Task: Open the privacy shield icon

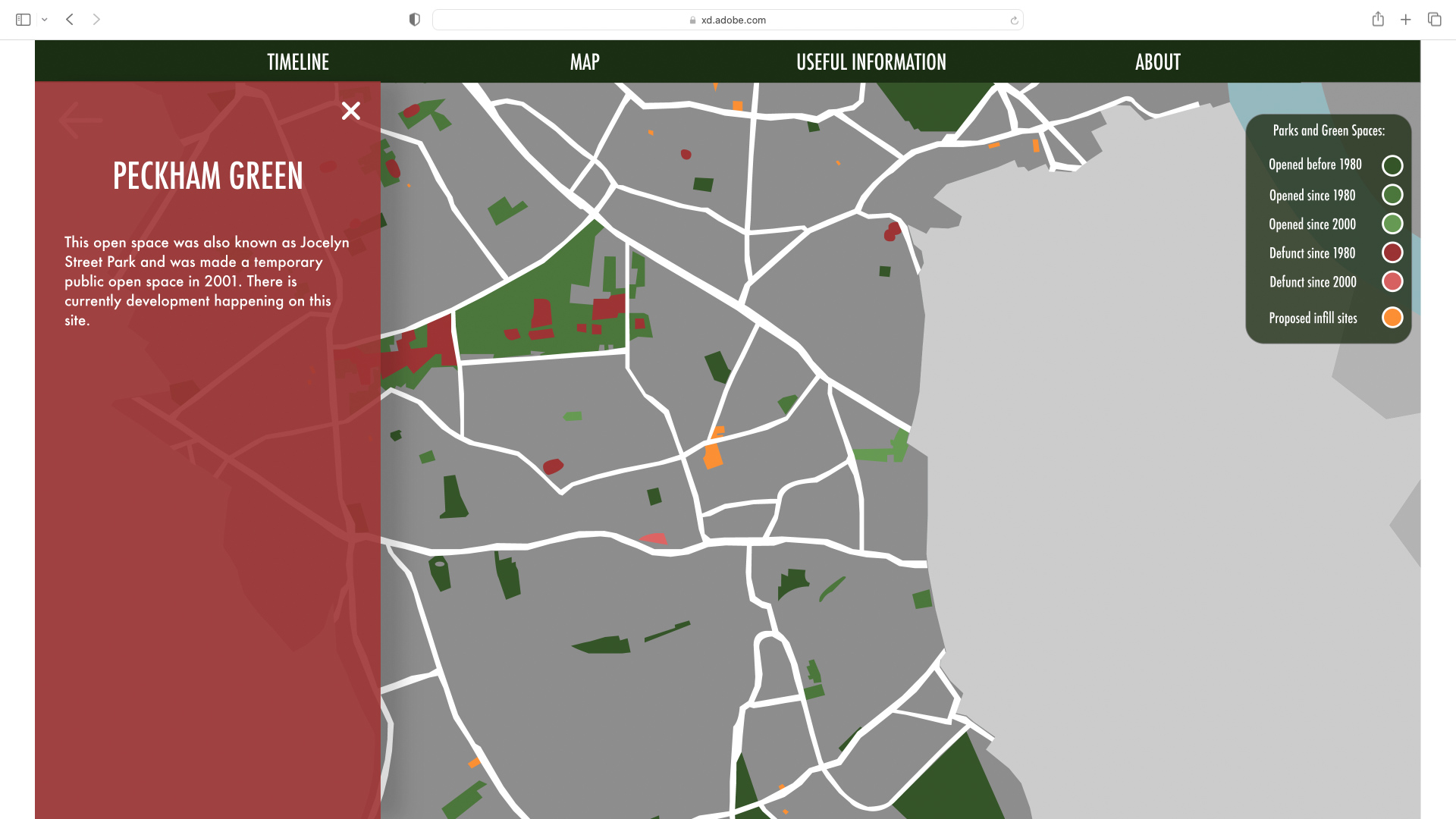Action: pyautogui.click(x=414, y=20)
